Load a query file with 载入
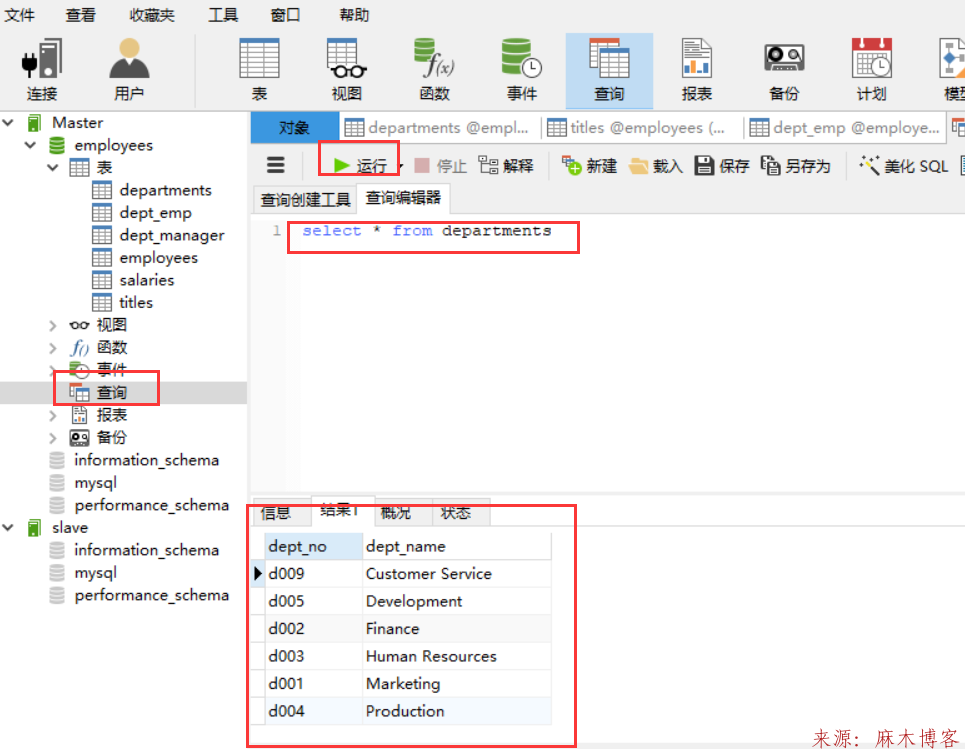This screenshot has width=965, height=749. click(656, 166)
